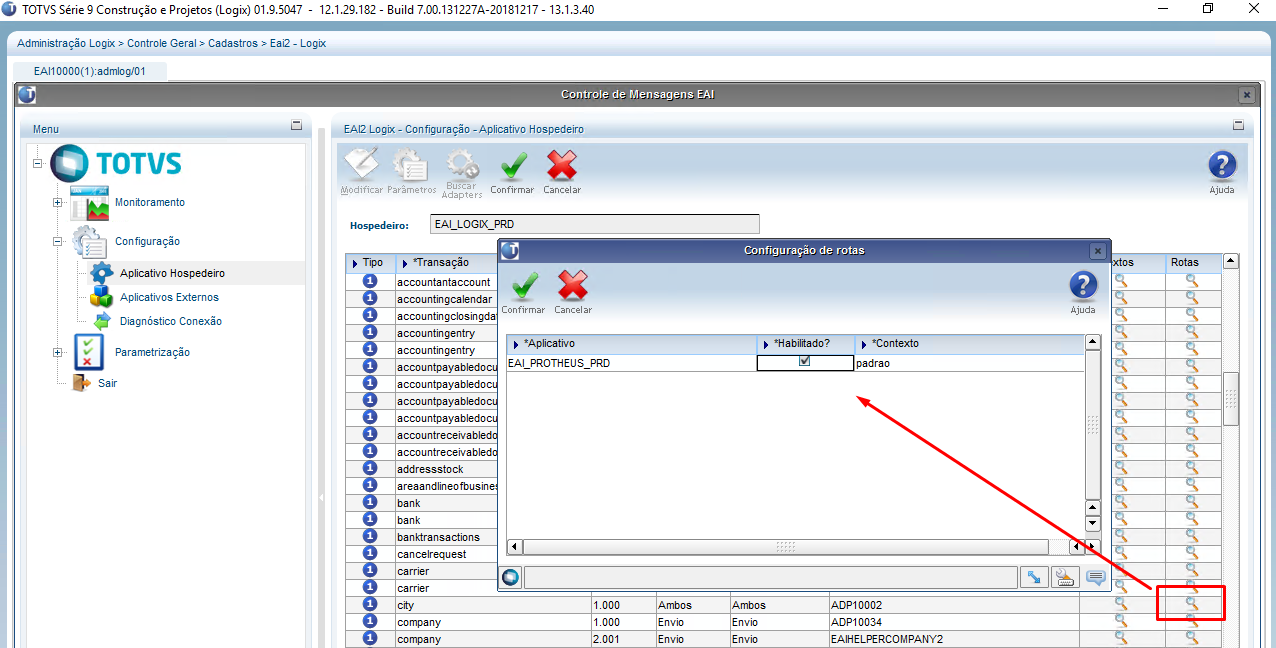Screen dimensions: 1276x648
Task: Click Sair in the menu tree
Action: pos(107,383)
